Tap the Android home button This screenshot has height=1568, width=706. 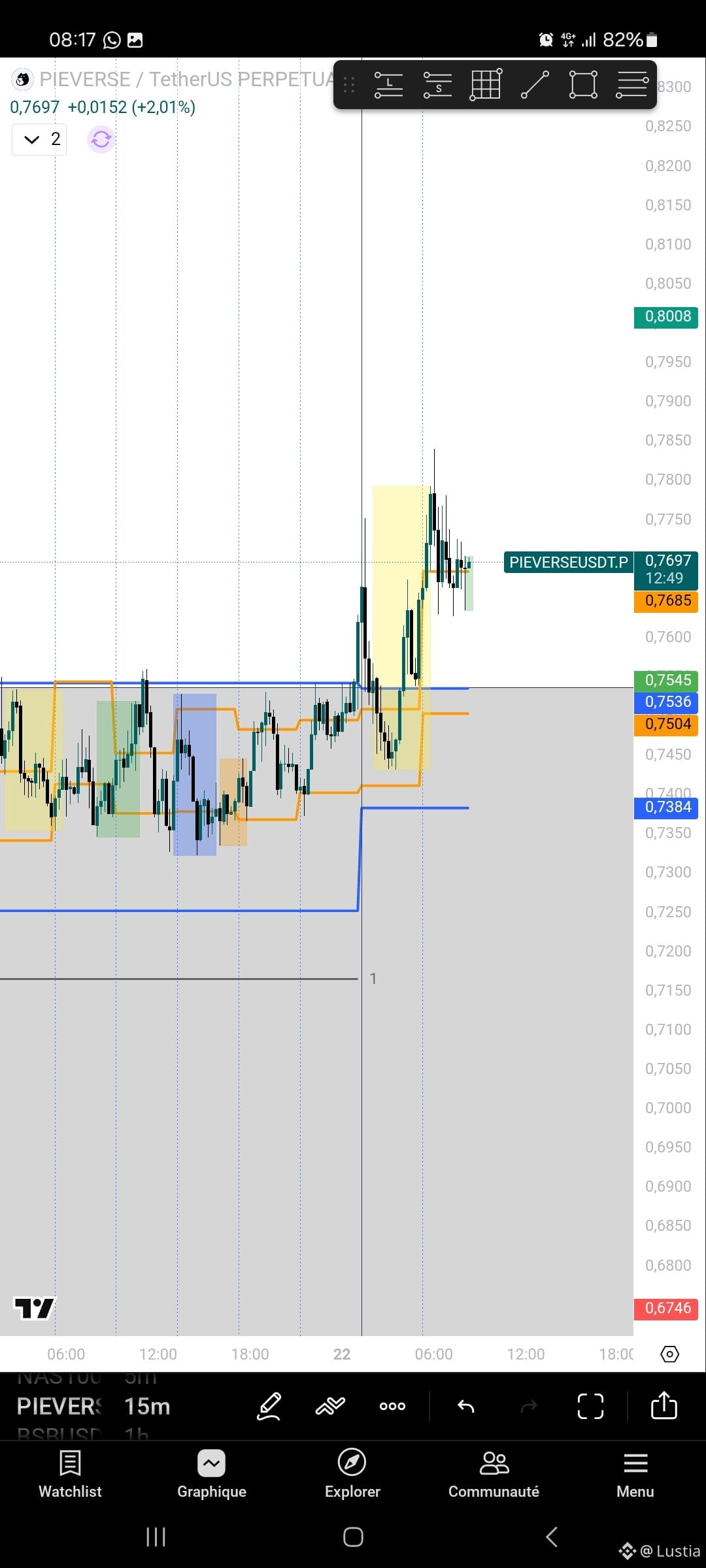pyautogui.click(x=353, y=1537)
